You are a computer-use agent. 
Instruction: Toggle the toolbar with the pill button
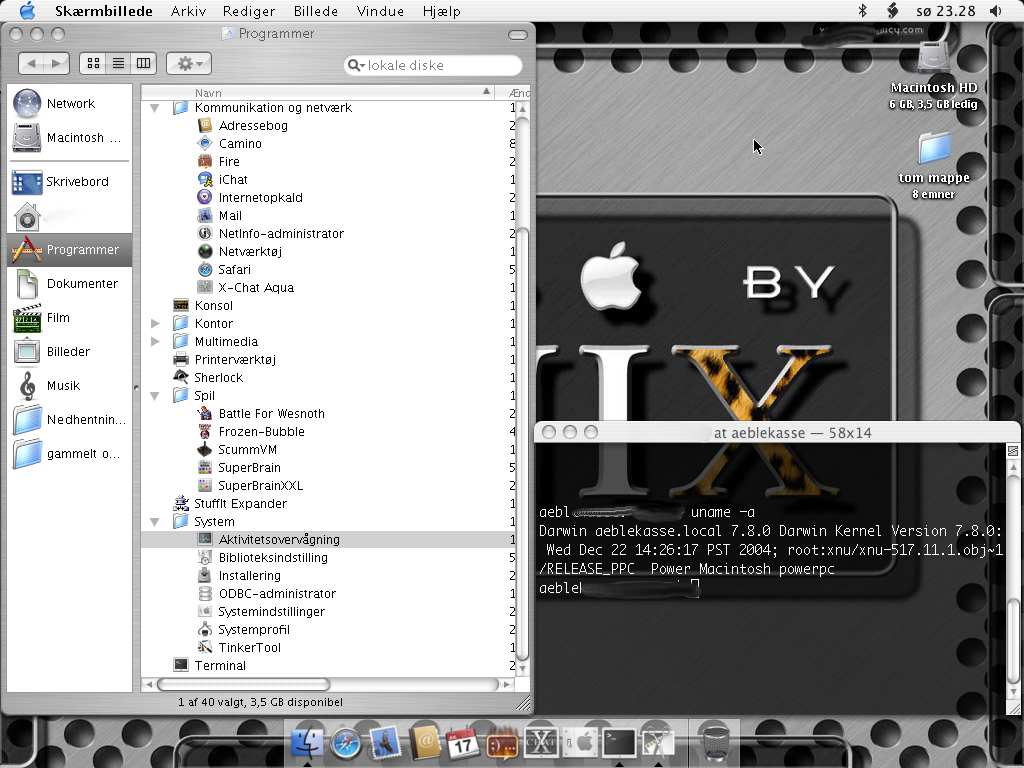[517, 34]
